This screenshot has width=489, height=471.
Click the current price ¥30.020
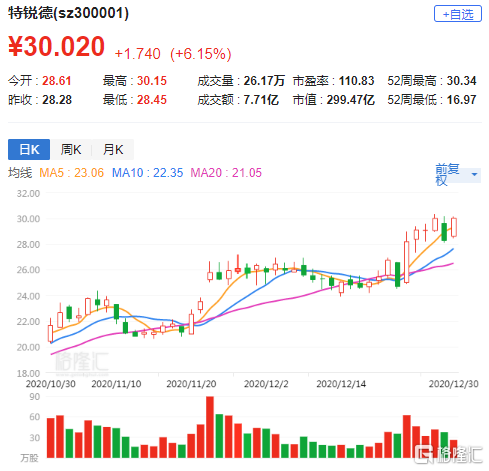pos(56,46)
